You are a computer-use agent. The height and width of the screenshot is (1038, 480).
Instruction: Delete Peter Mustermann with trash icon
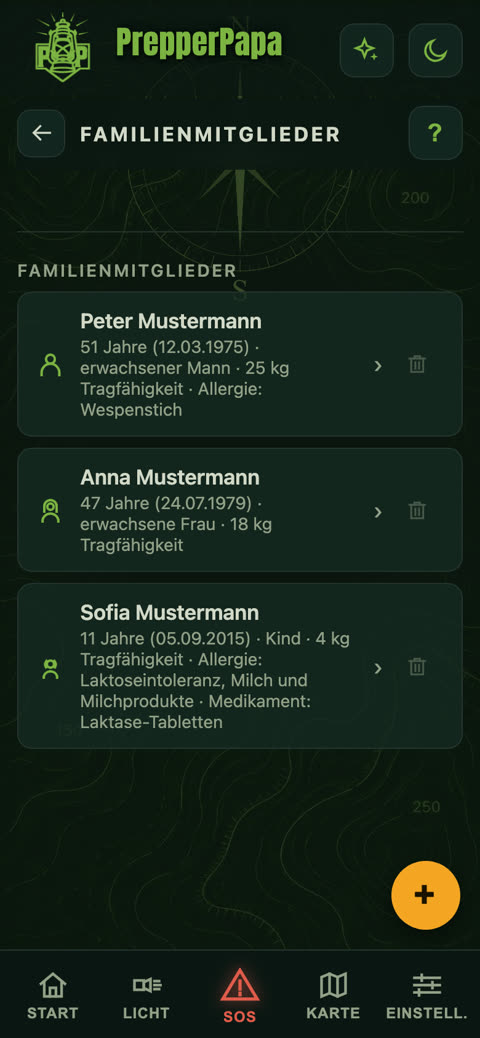(417, 364)
